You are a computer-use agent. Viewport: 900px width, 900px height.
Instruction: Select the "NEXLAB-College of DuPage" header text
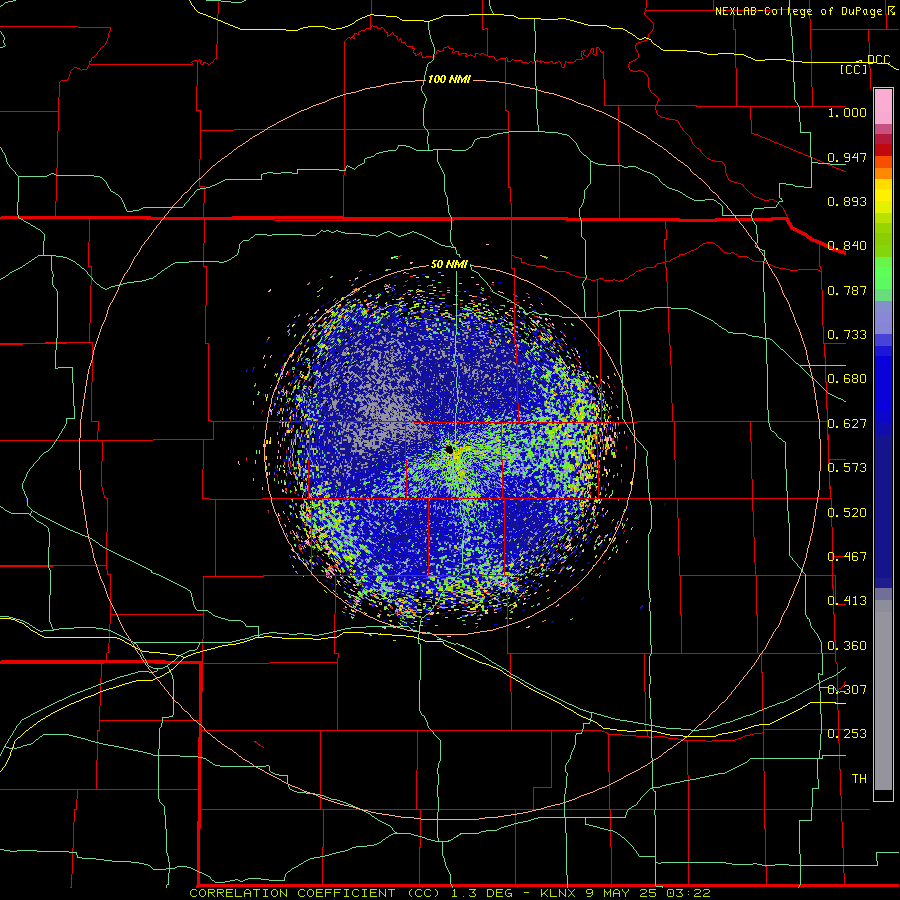798,11
